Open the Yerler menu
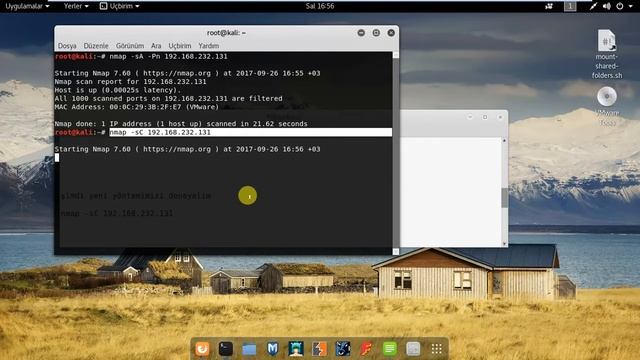This screenshot has height=360, width=640. tap(76, 6)
